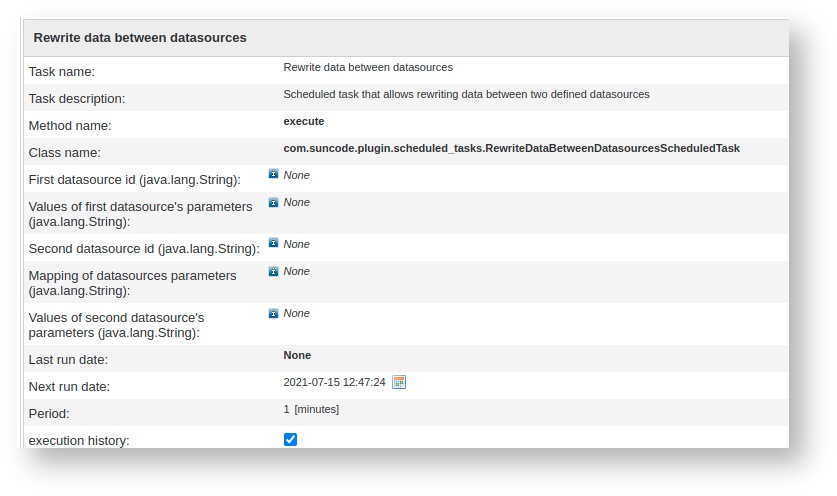The height and width of the screenshot is (496, 837).
Task: Click the Period value 1 [minutes]
Action: 311,409
